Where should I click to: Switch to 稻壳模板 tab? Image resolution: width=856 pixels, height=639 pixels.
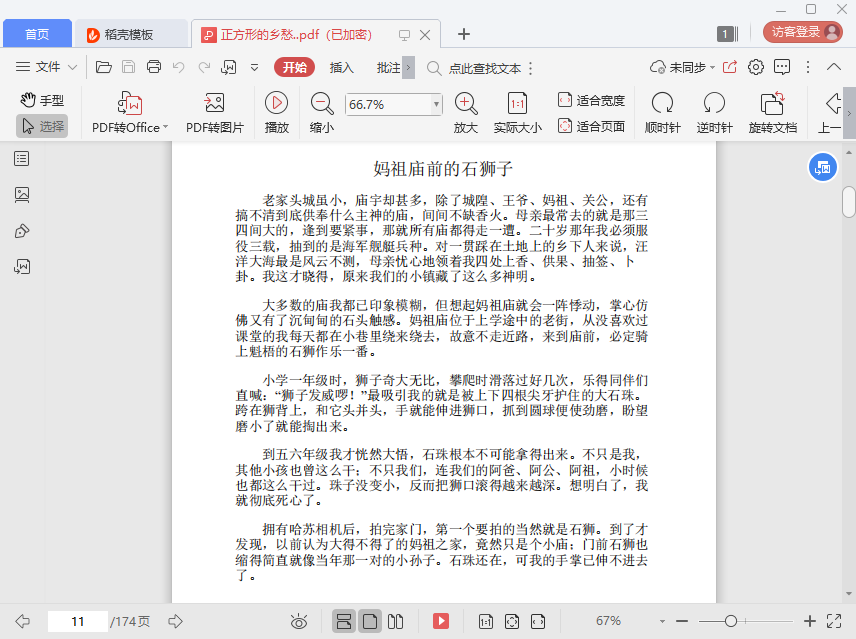tap(131, 34)
